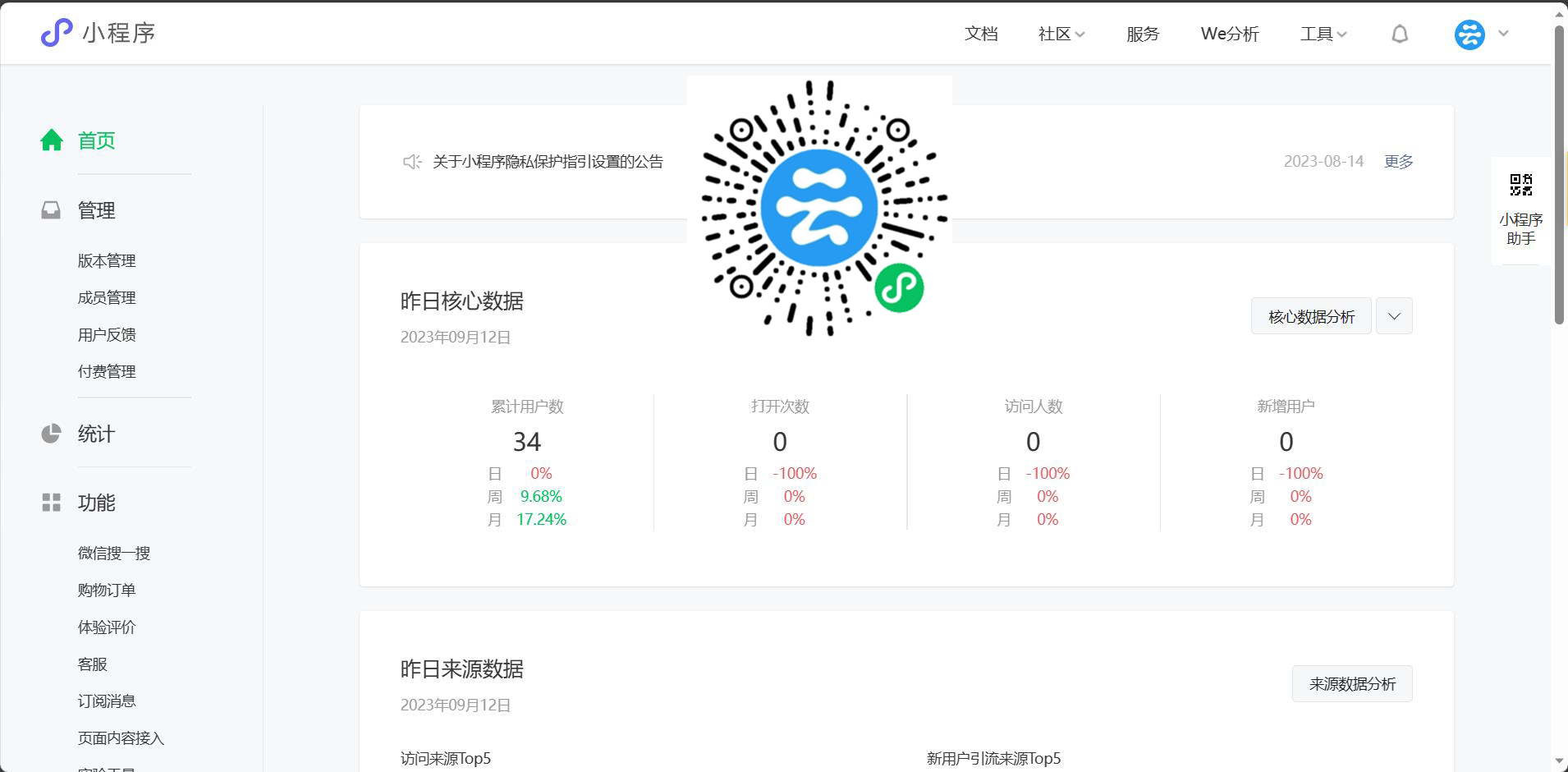This screenshot has width=1568, height=772.
Task: Click the 昨日核心数据 heading
Action: (x=462, y=301)
